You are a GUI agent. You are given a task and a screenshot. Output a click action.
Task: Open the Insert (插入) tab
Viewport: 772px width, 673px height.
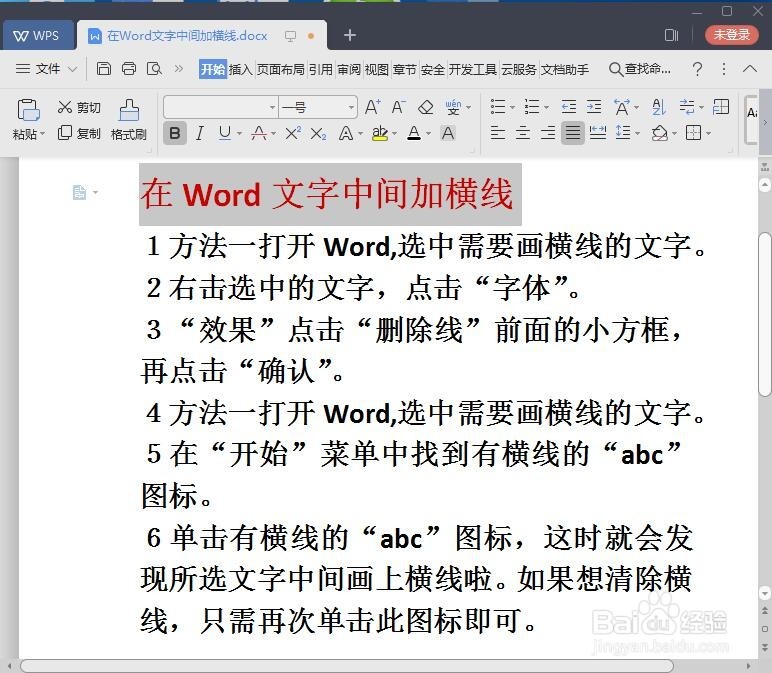(240, 69)
